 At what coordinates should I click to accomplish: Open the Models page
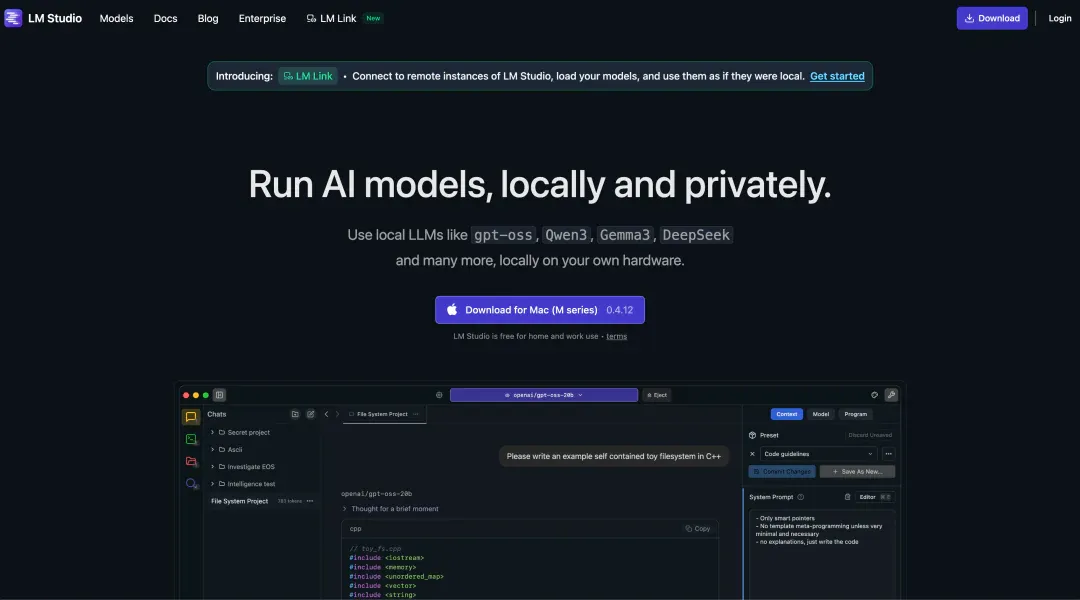[116, 19]
